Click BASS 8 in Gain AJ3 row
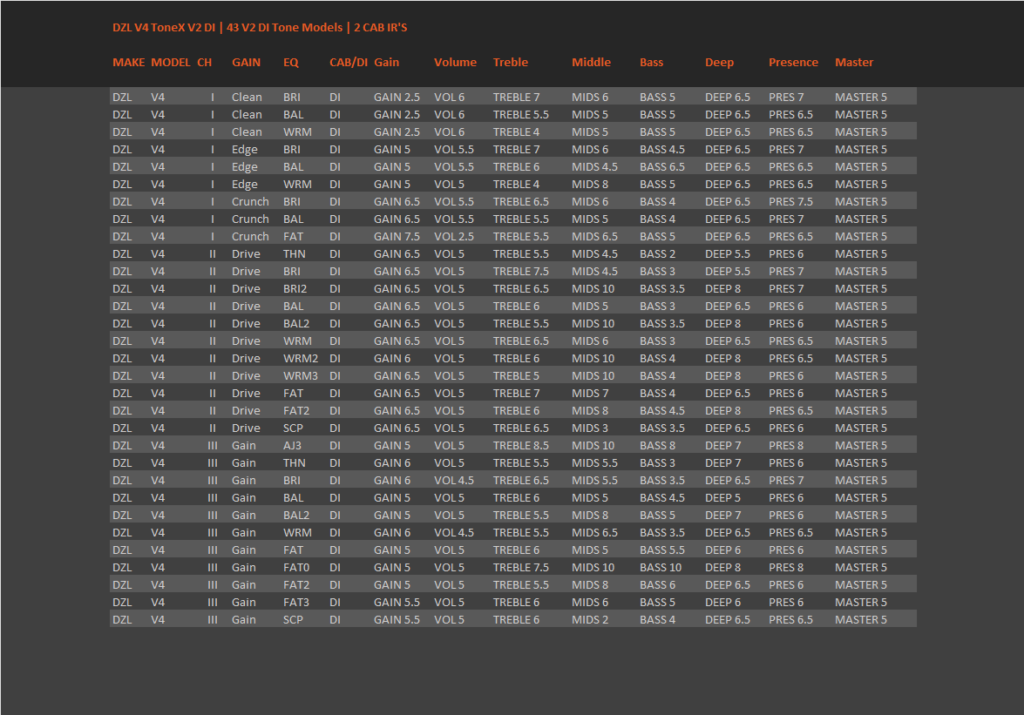The width and height of the screenshot is (1024, 715). point(658,445)
